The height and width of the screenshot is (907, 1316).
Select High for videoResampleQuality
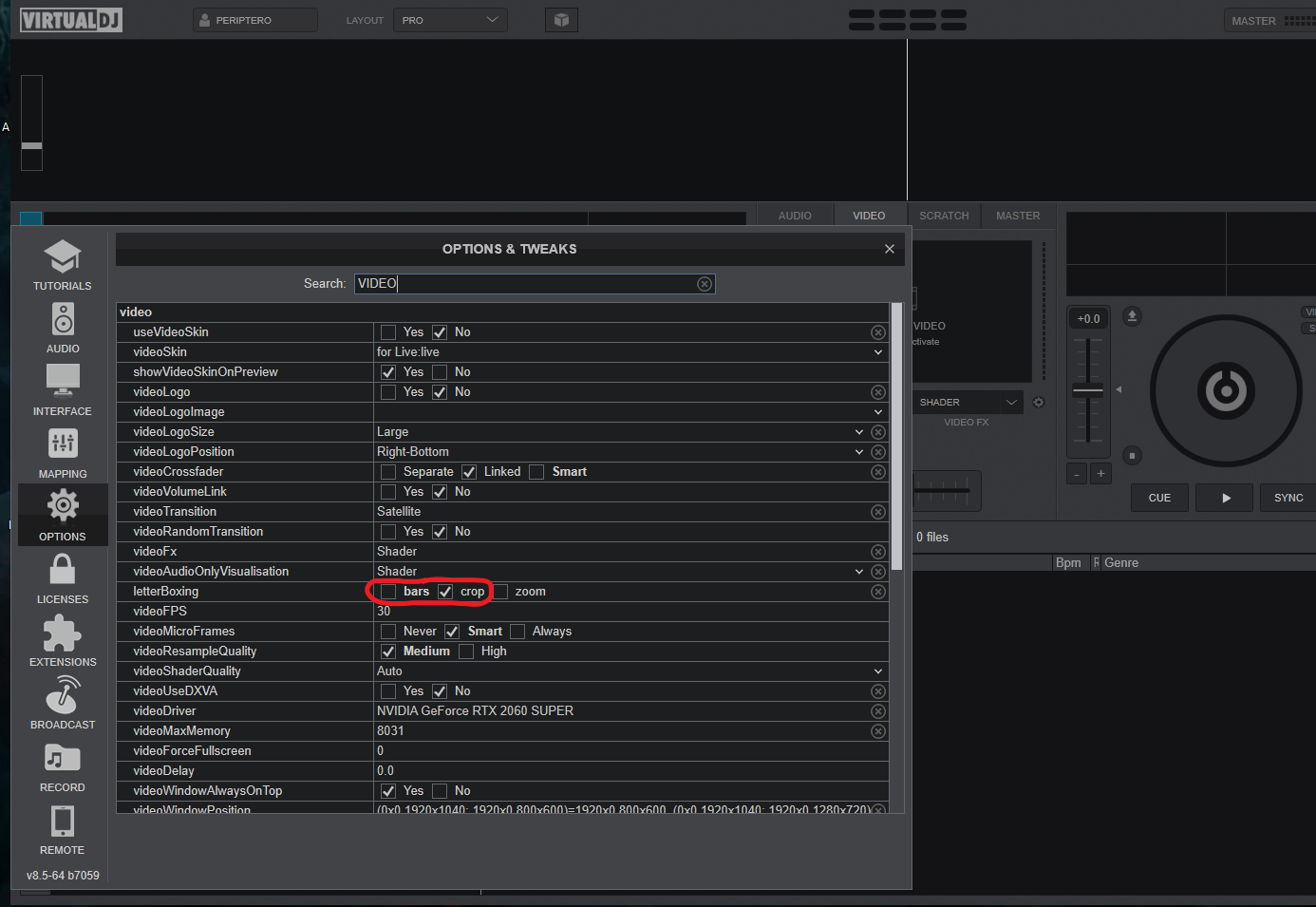466,652
